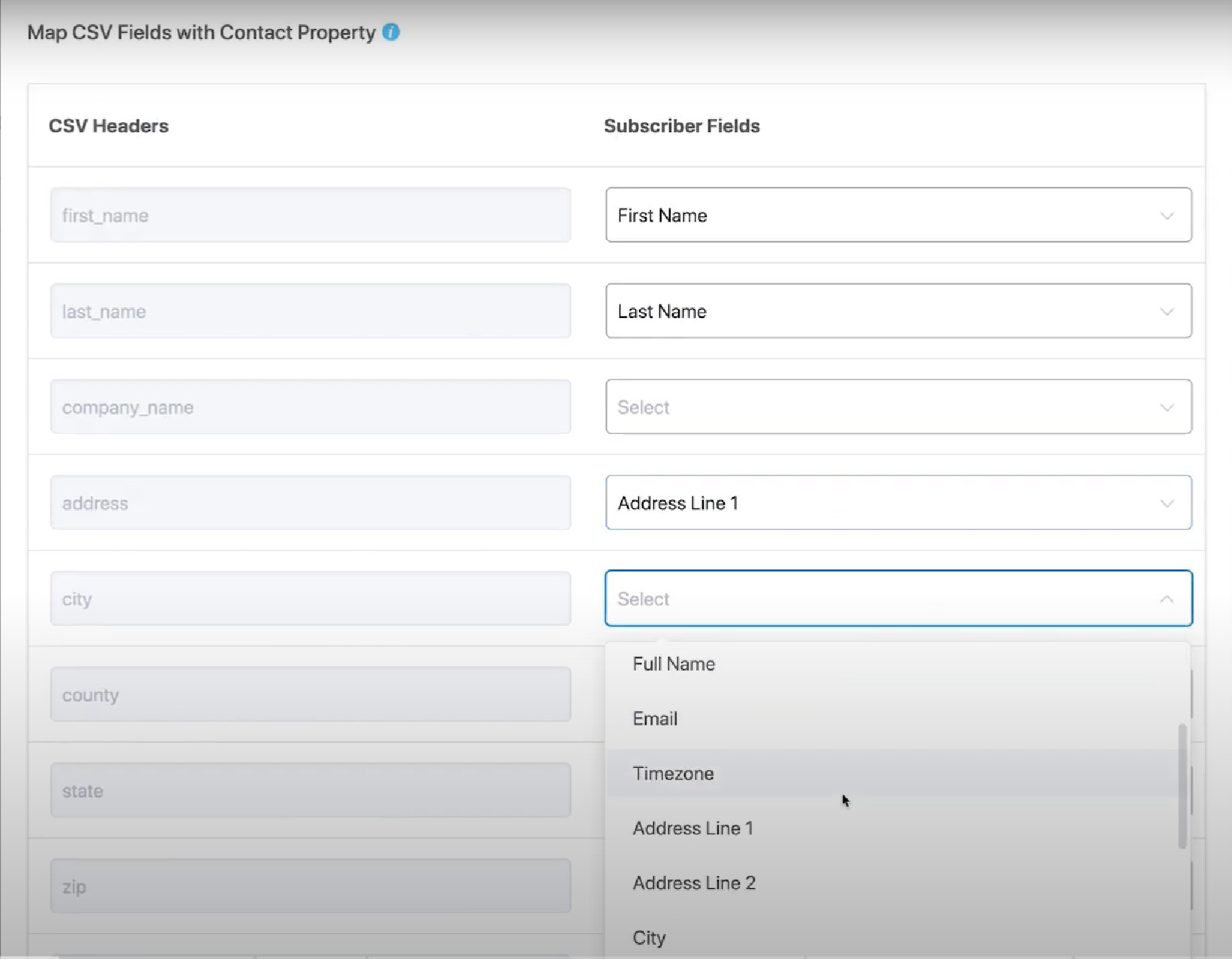The image size is (1232, 959).
Task: Click the address CSV header field
Action: [310, 502]
